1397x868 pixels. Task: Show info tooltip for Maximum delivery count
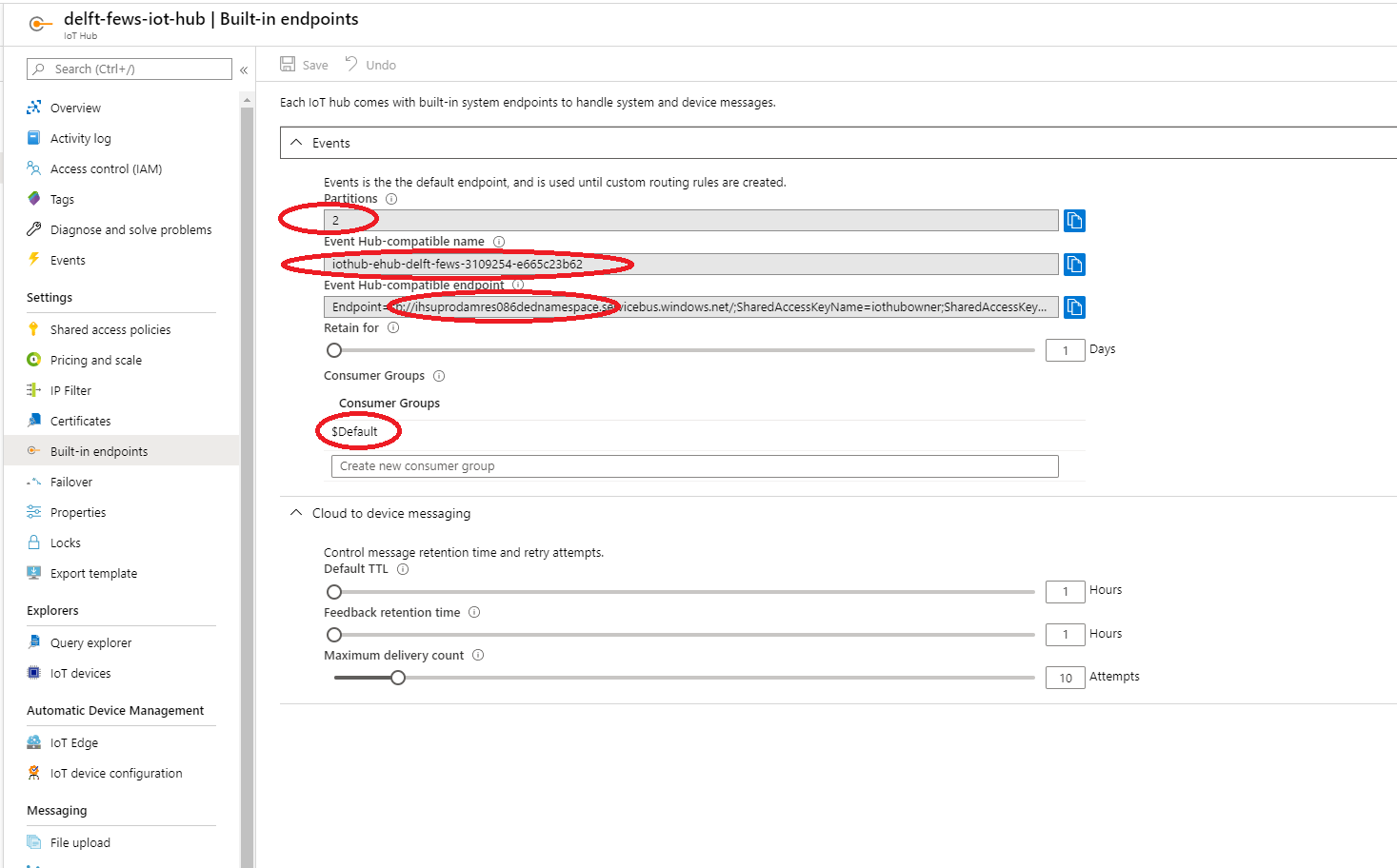tap(478, 656)
